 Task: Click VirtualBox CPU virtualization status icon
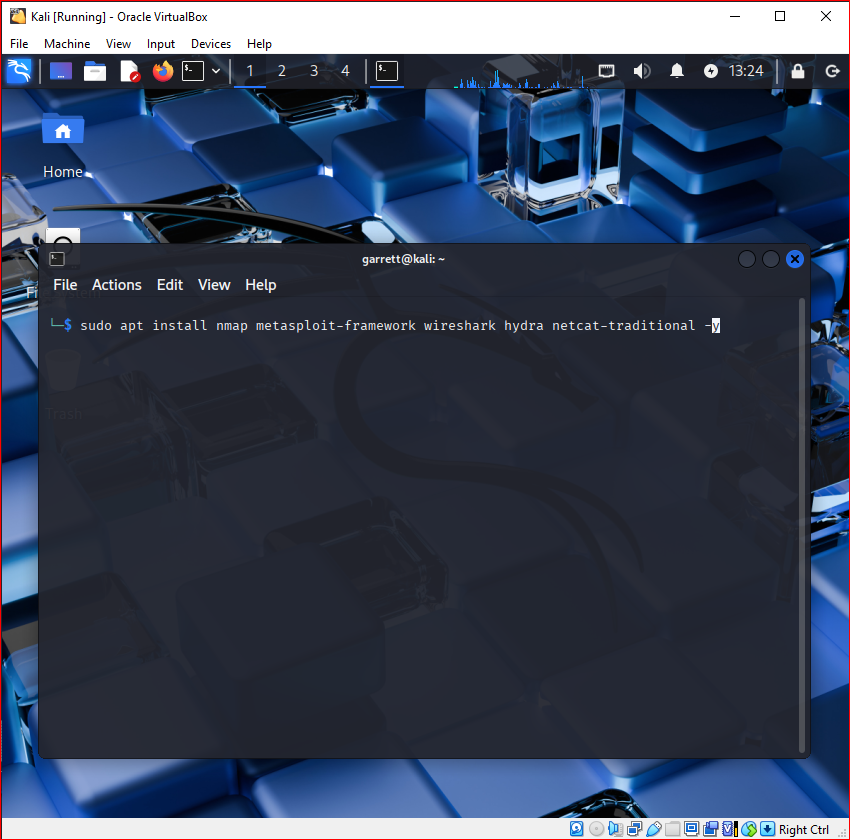tap(730, 829)
